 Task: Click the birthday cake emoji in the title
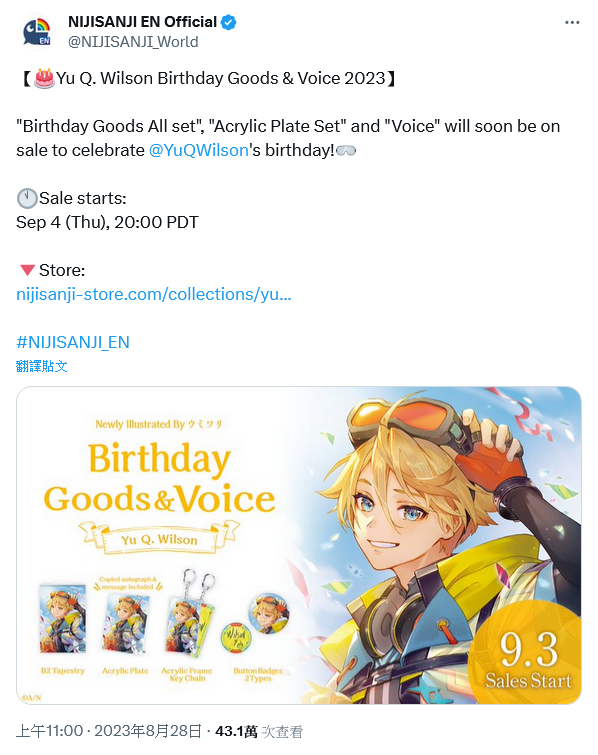[44, 78]
